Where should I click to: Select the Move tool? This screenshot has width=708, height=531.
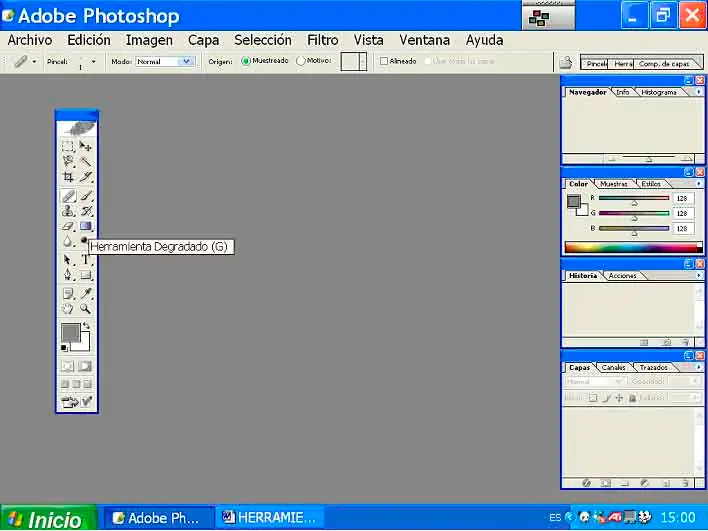(85, 146)
